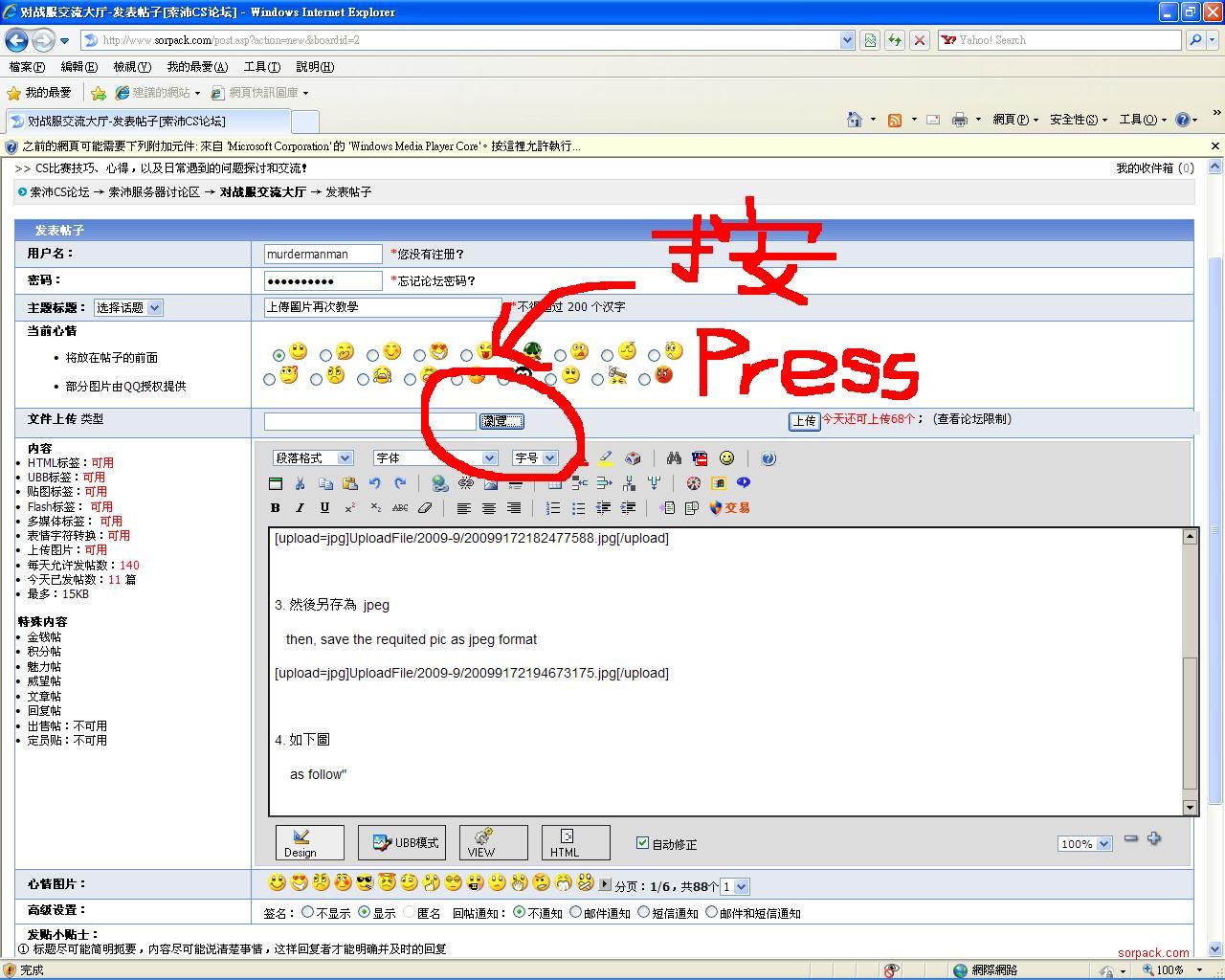1225x980 pixels.
Task: Apply underline with the U icon
Action: pos(324,508)
